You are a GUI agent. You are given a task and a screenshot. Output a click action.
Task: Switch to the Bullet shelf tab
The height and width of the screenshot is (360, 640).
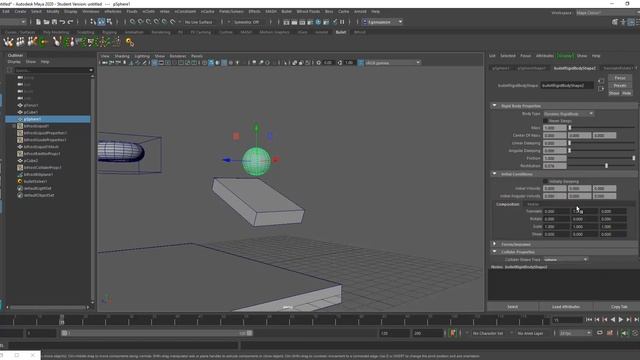(341, 32)
